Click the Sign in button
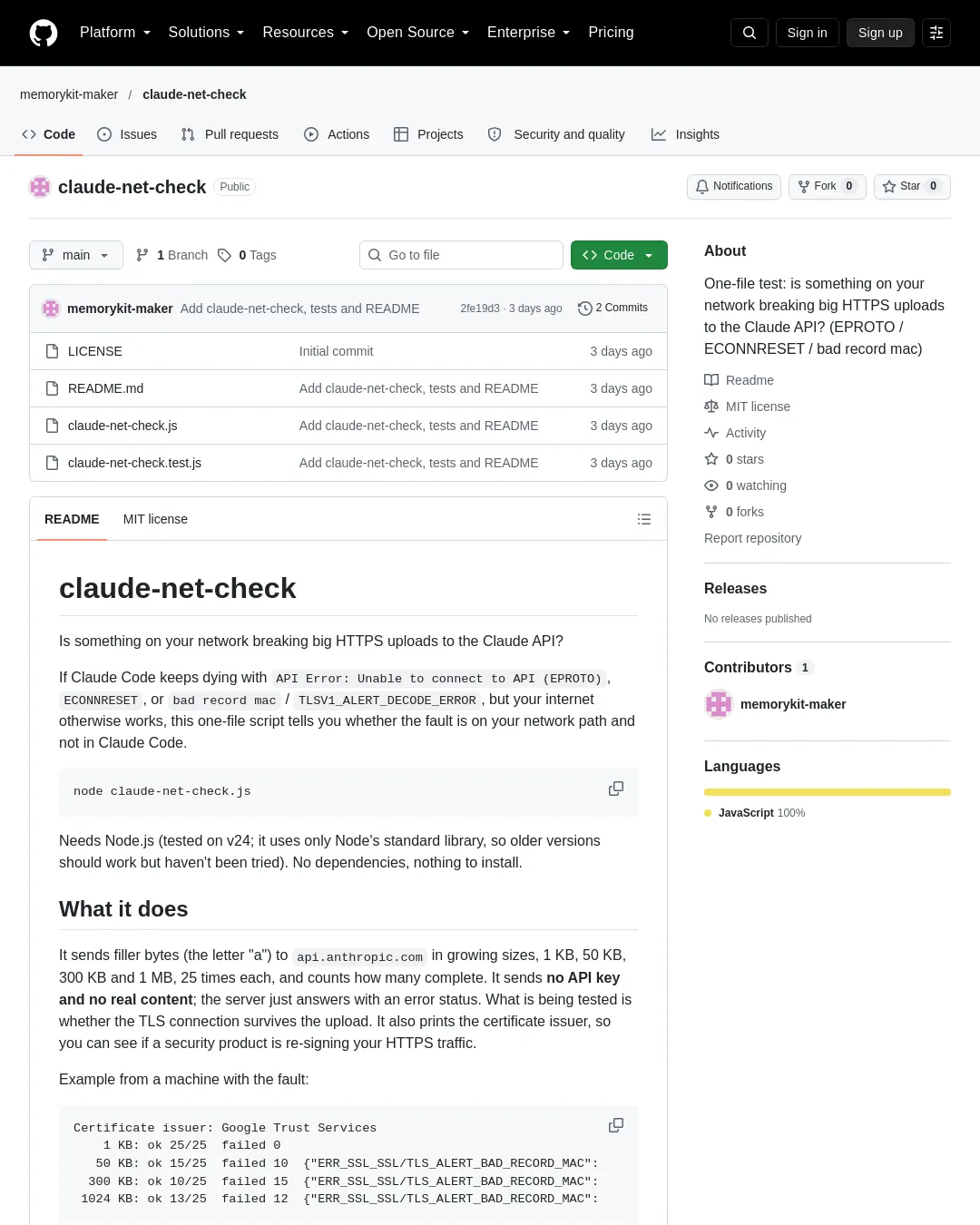The width and height of the screenshot is (980, 1225). point(808,33)
